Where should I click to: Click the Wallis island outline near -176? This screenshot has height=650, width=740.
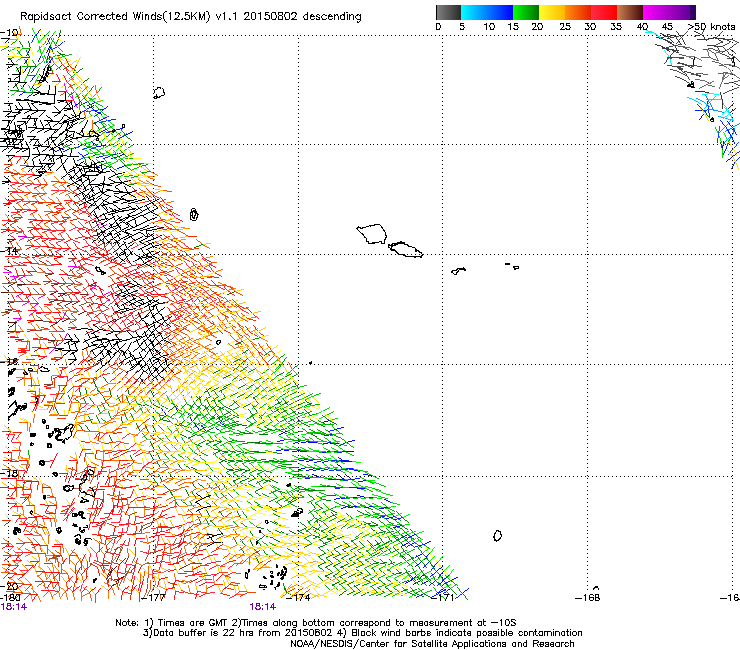(x=194, y=215)
